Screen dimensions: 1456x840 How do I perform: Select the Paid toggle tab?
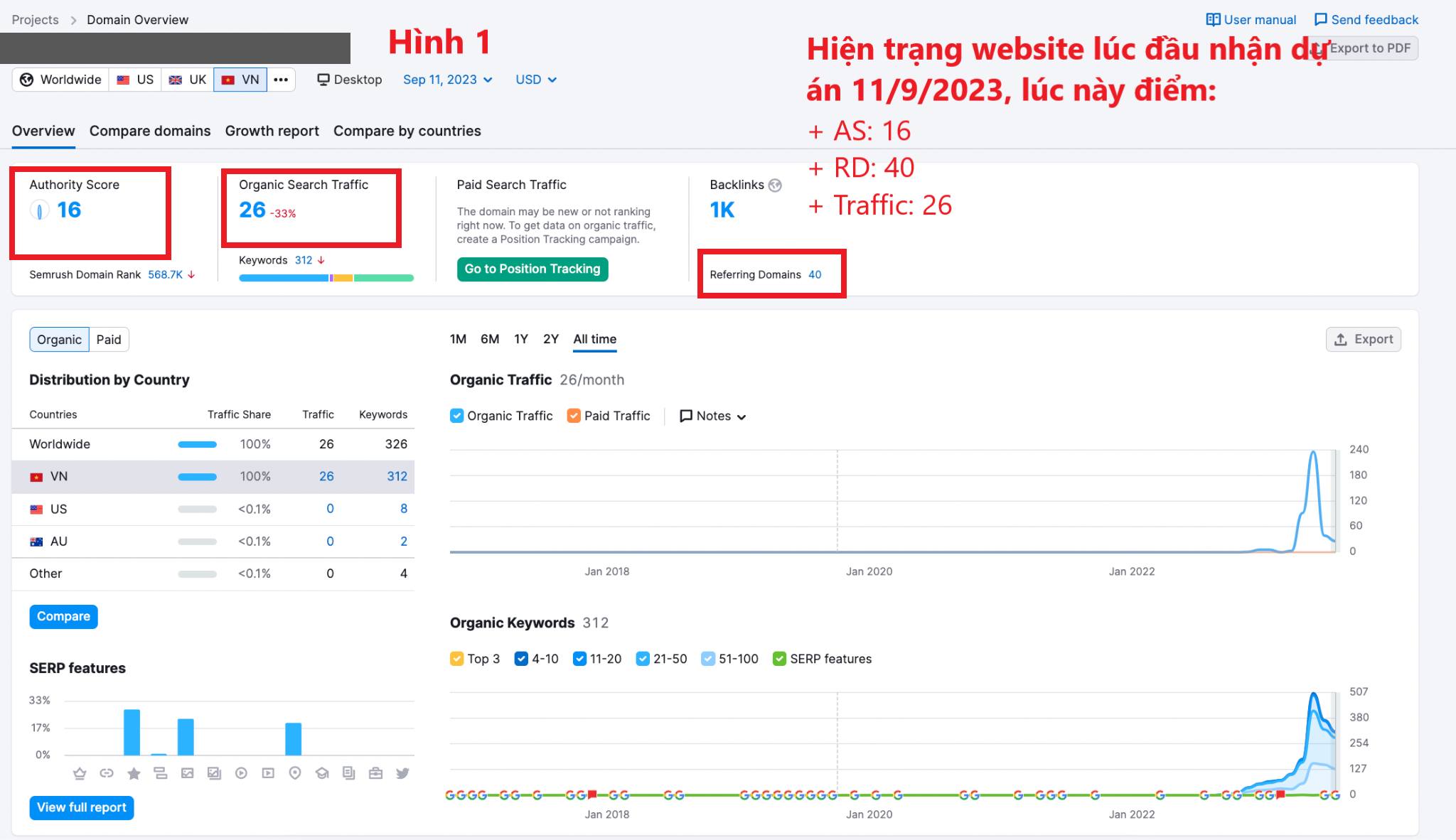coord(109,340)
